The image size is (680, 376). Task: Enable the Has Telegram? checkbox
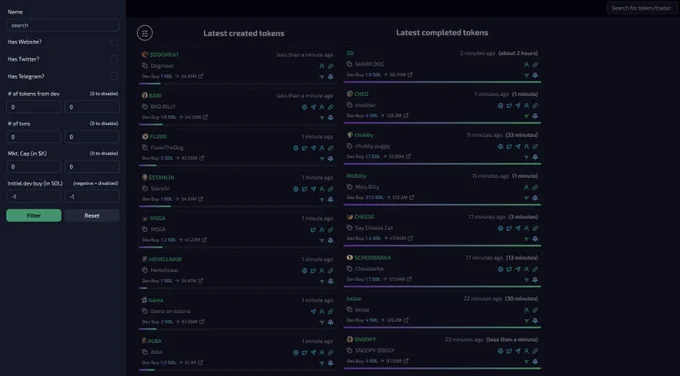tap(114, 76)
